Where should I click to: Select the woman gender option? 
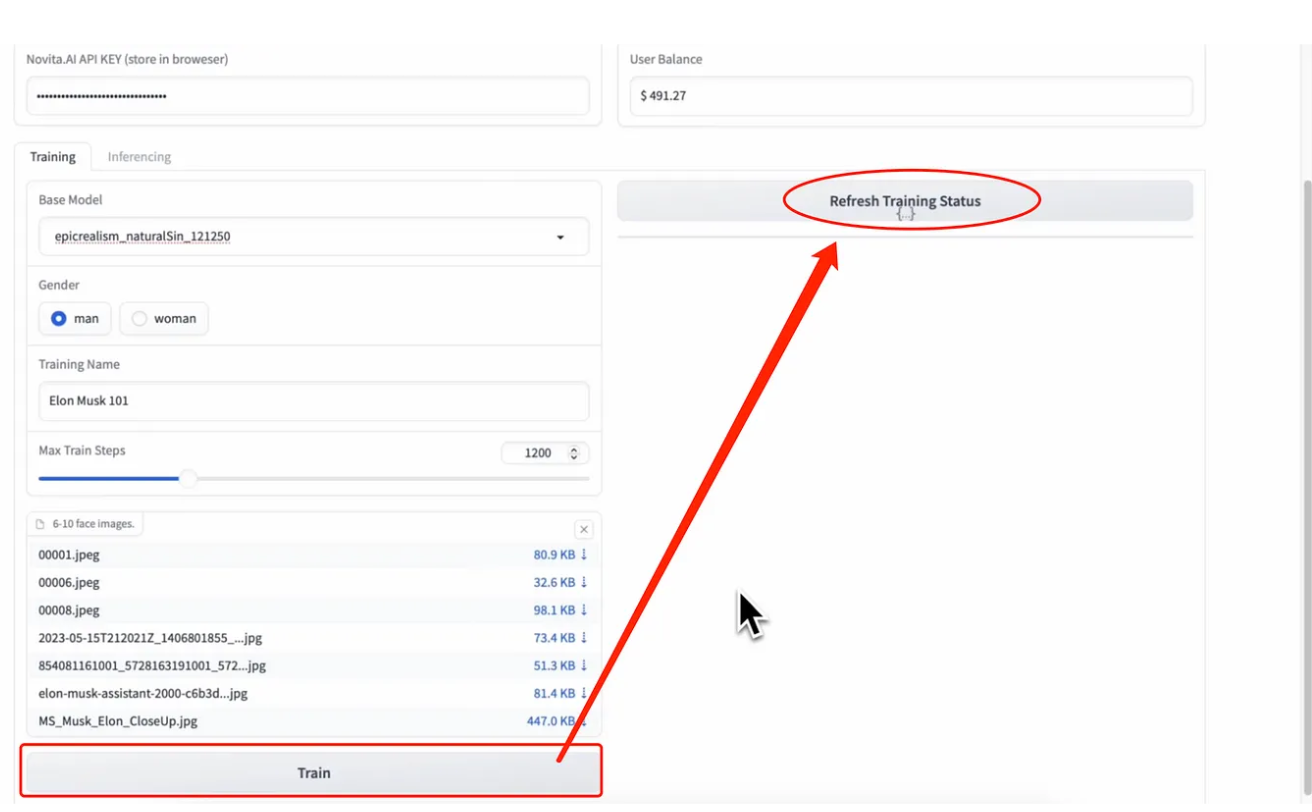[140, 319]
